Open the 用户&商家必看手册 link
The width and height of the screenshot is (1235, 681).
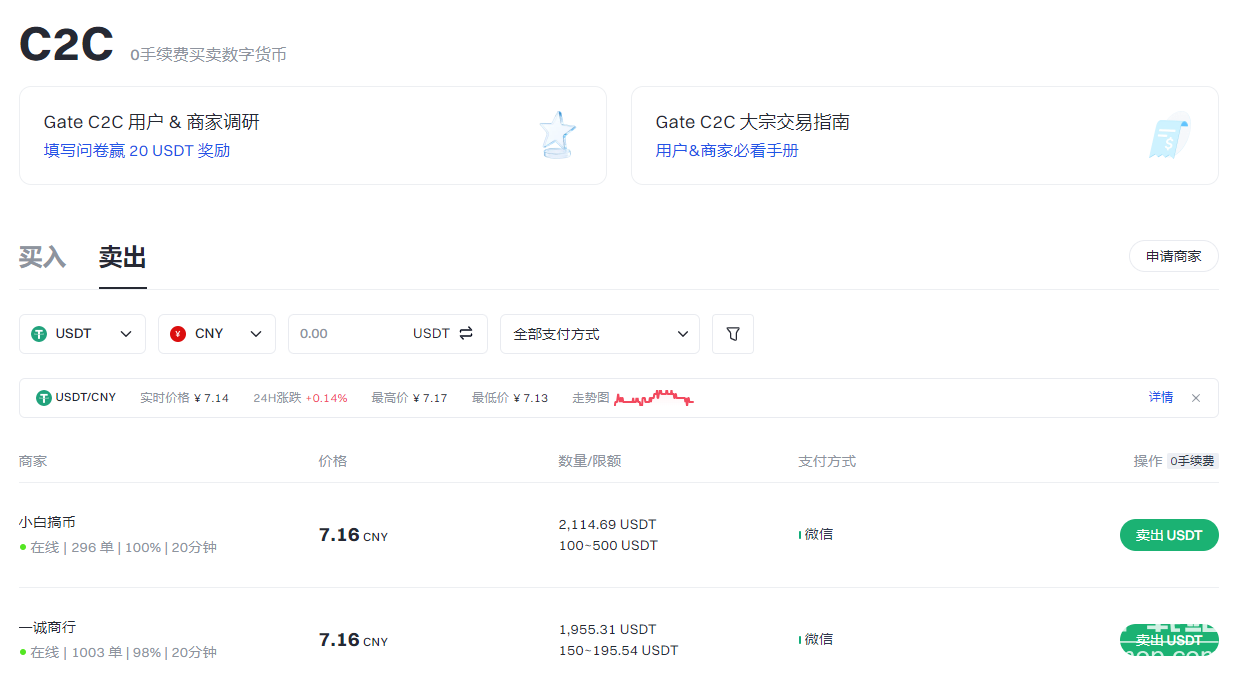pyautogui.click(x=727, y=151)
